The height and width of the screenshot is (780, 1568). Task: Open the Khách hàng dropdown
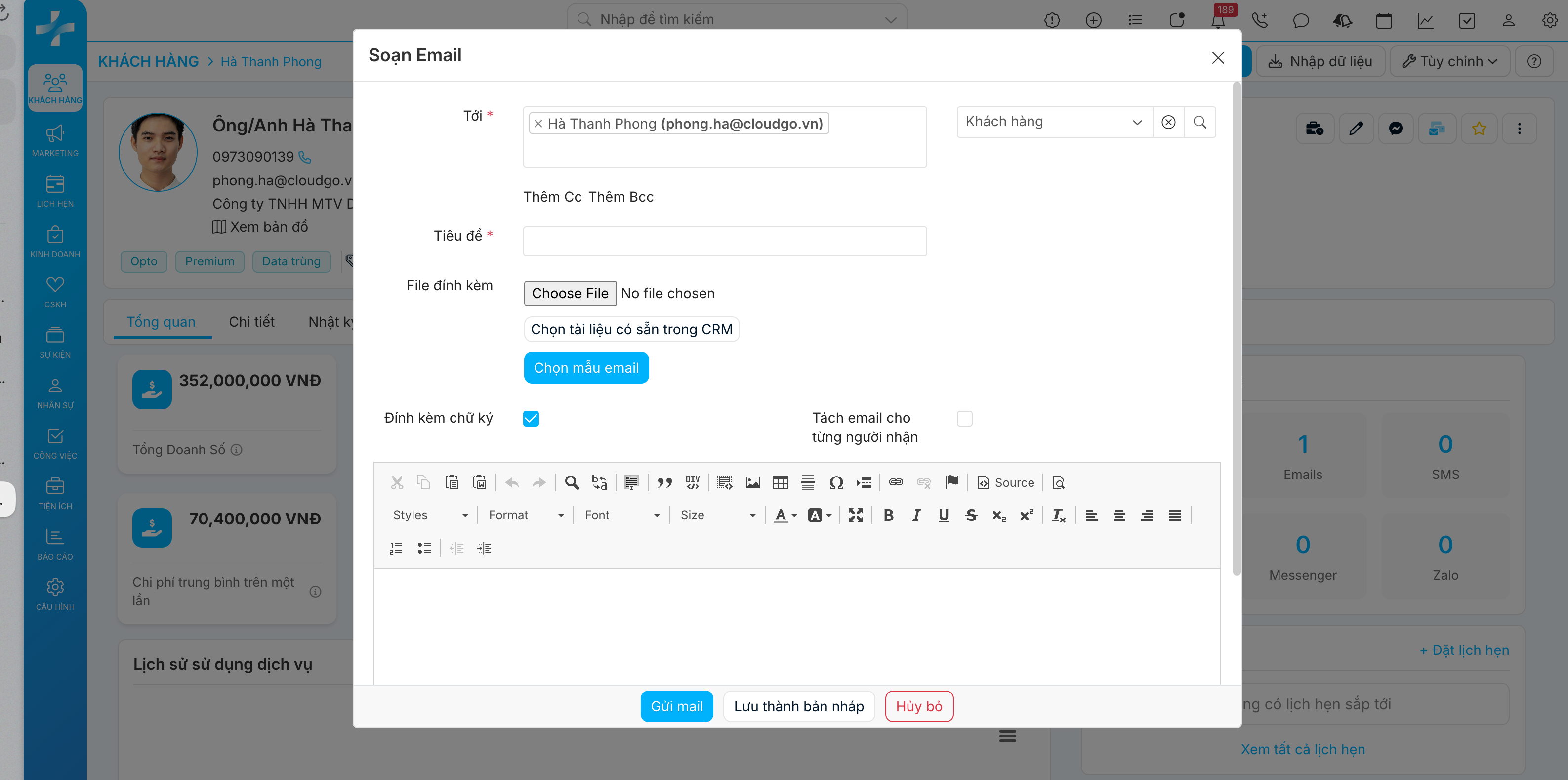[1054, 122]
